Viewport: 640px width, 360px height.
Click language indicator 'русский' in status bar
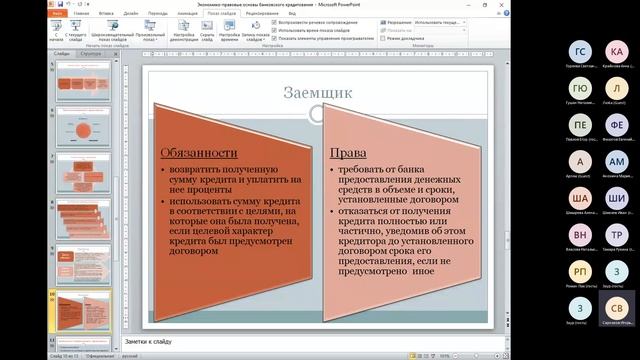[x=130, y=356]
